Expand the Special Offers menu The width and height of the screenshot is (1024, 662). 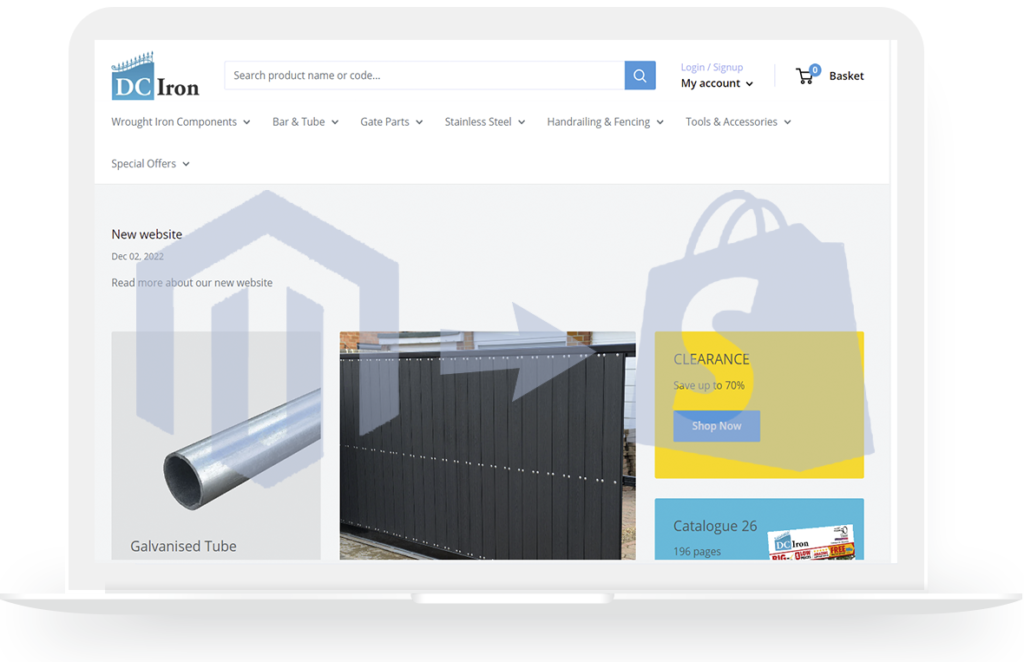[x=150, y=164]
